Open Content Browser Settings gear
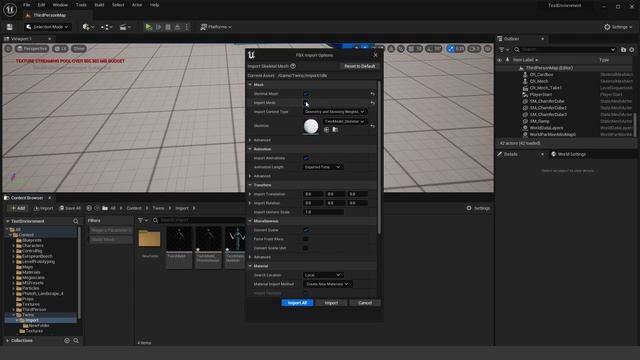Image resolution: width=640 pixels, height=360 pixels. pos(478,208)
